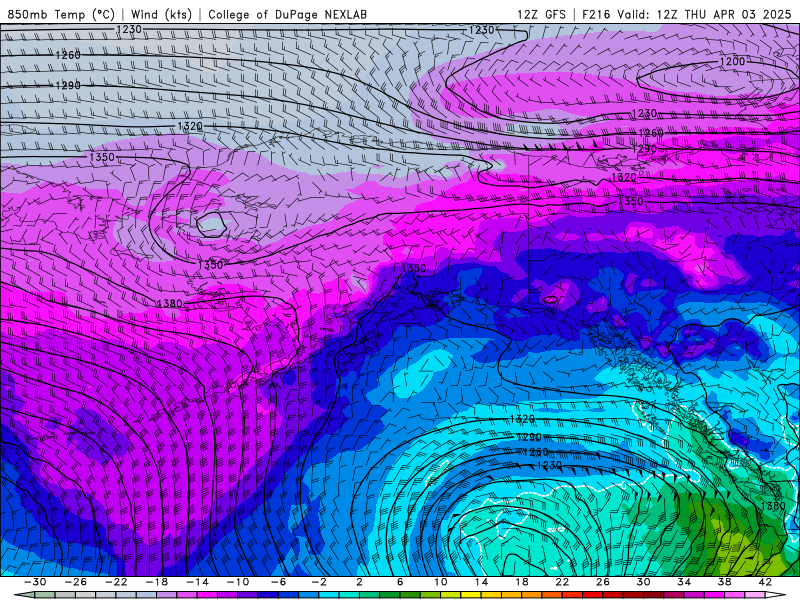800x600 pixels.
Task: Select the positive 14 color bar value
Action: point(481,582)
